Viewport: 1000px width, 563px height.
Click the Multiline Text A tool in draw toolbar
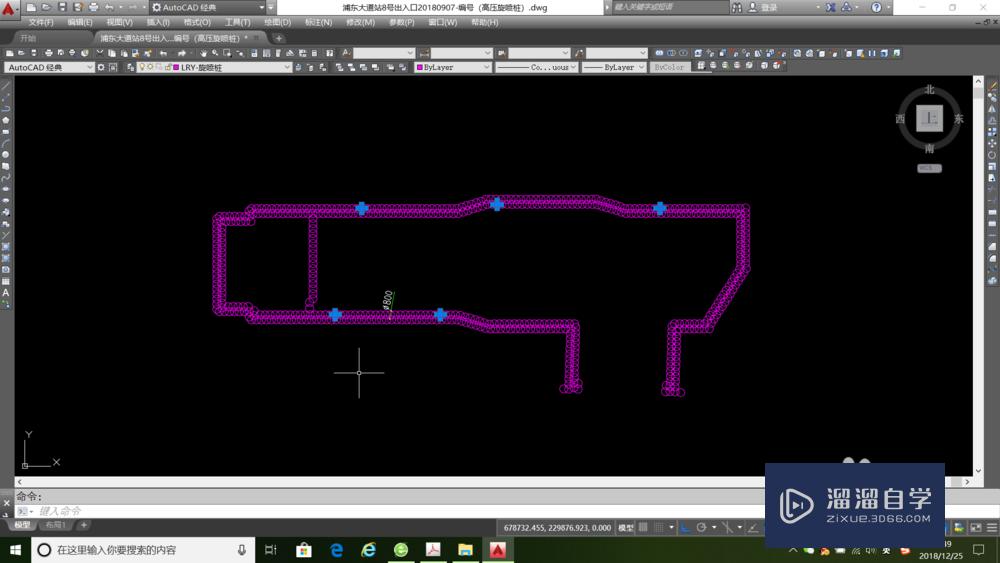point(6,293)
